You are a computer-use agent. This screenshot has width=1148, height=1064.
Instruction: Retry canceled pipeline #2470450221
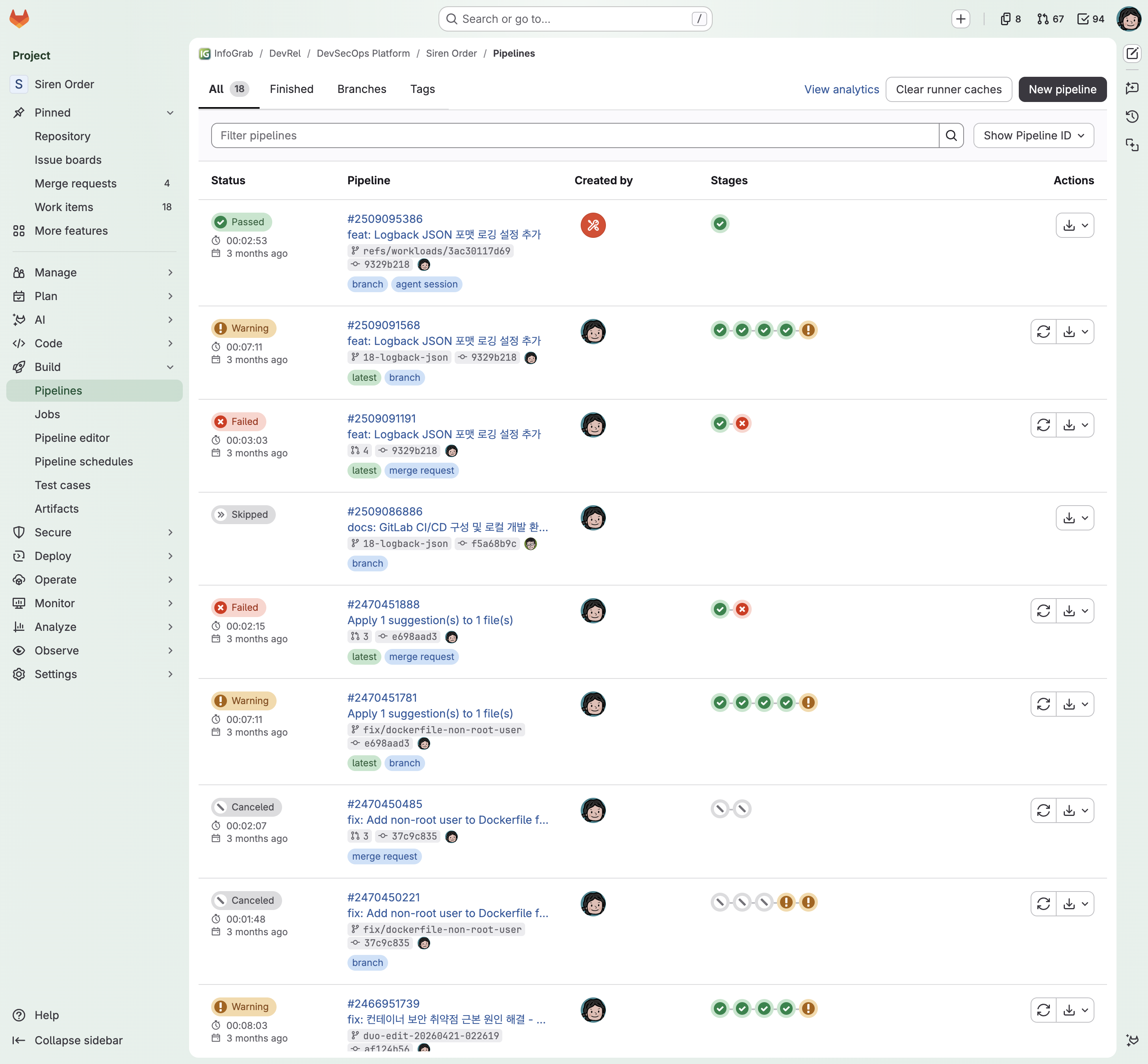1043,904
